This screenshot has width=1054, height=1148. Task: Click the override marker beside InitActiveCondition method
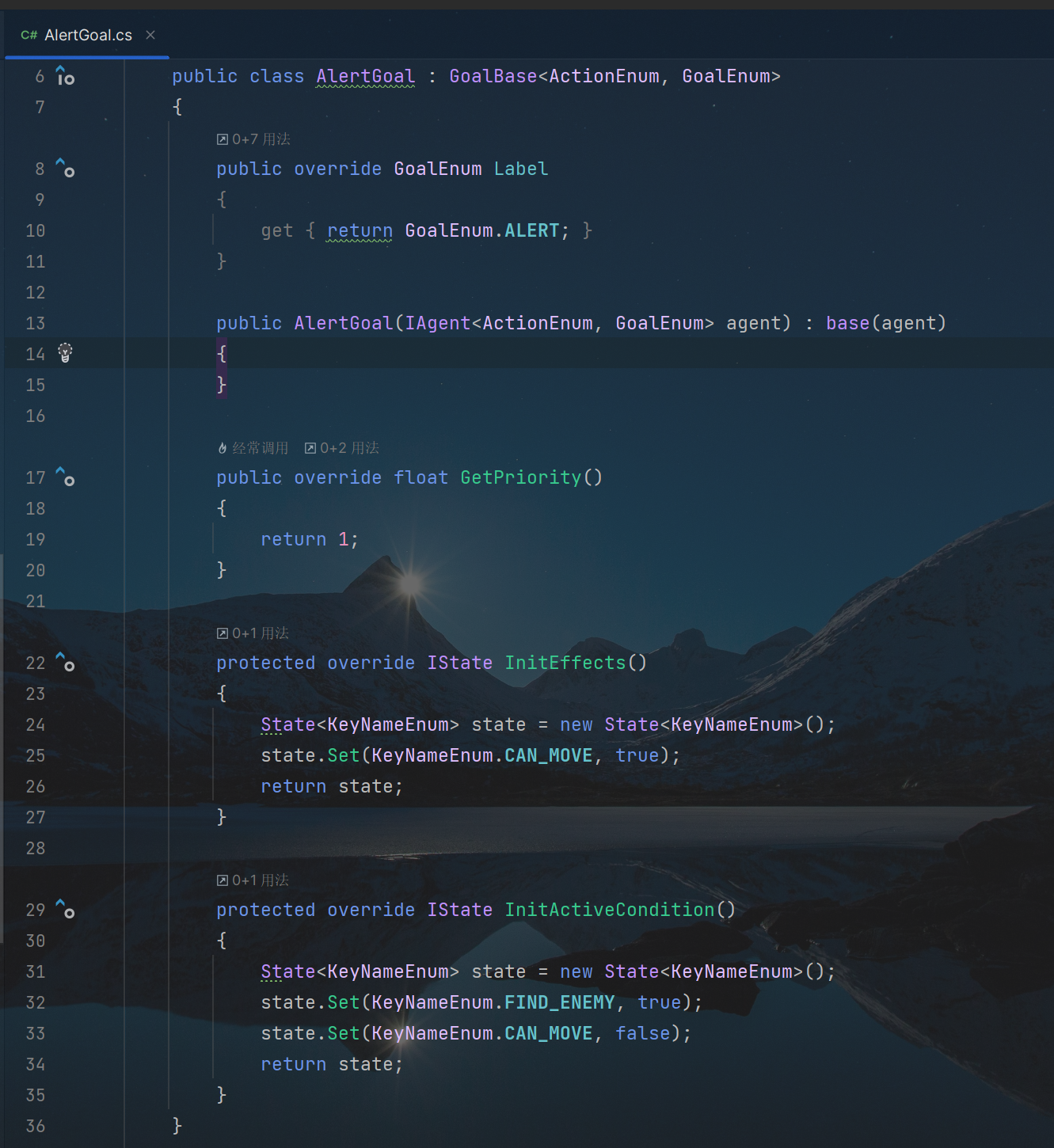tap(65, 909)
